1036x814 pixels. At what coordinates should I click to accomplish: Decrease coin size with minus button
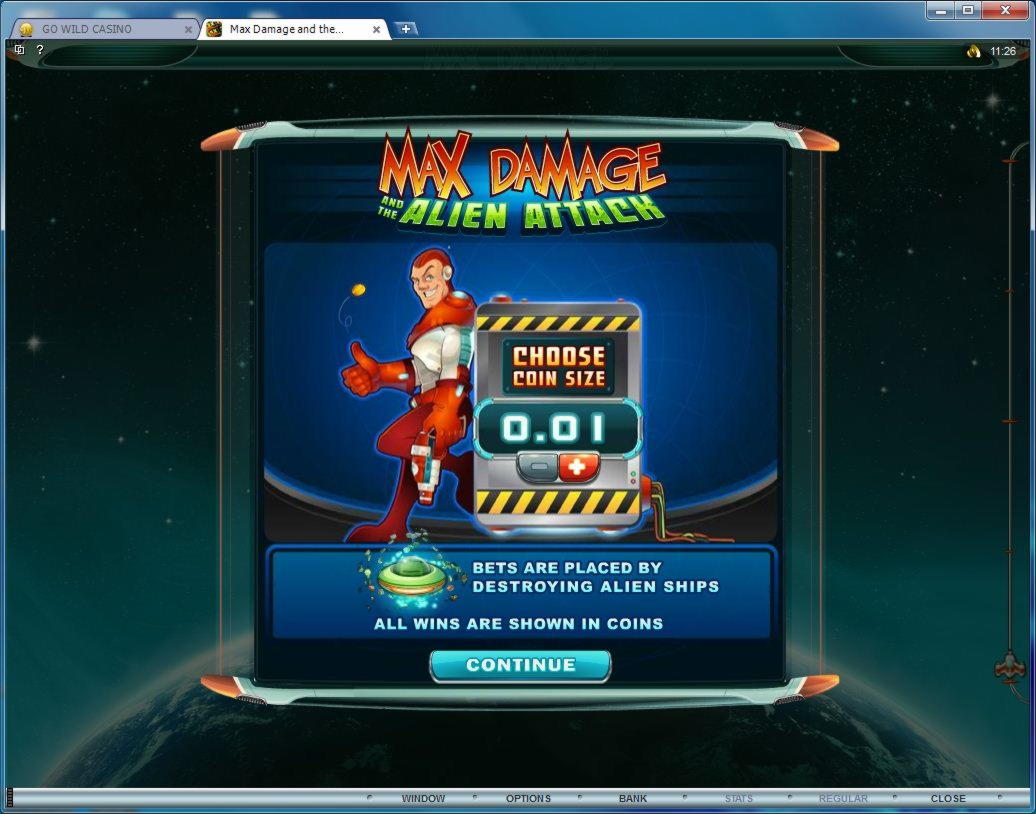538,467
